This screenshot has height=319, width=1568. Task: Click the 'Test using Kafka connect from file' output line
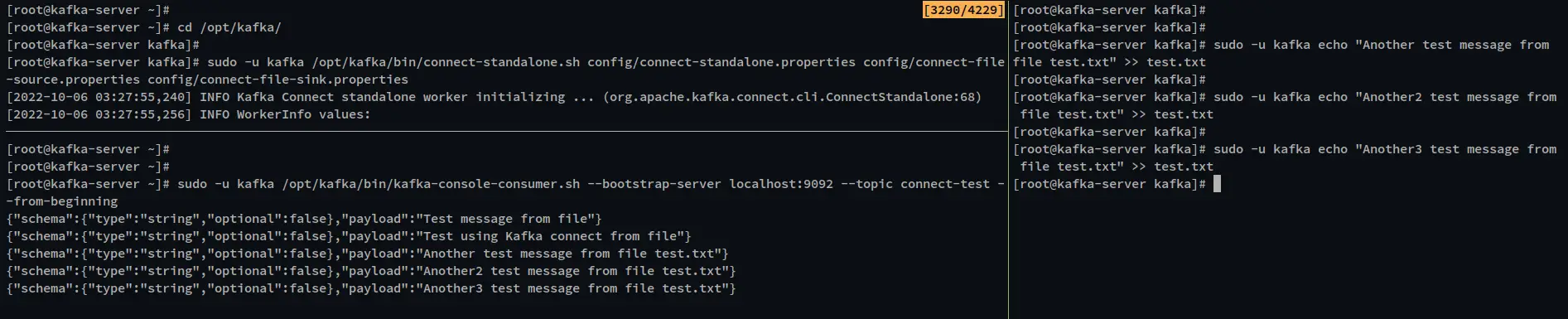(349, 236)
